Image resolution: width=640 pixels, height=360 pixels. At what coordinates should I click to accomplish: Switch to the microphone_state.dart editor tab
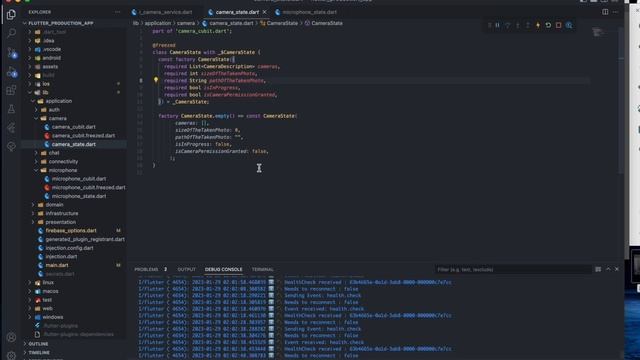[x=309, y=12]
